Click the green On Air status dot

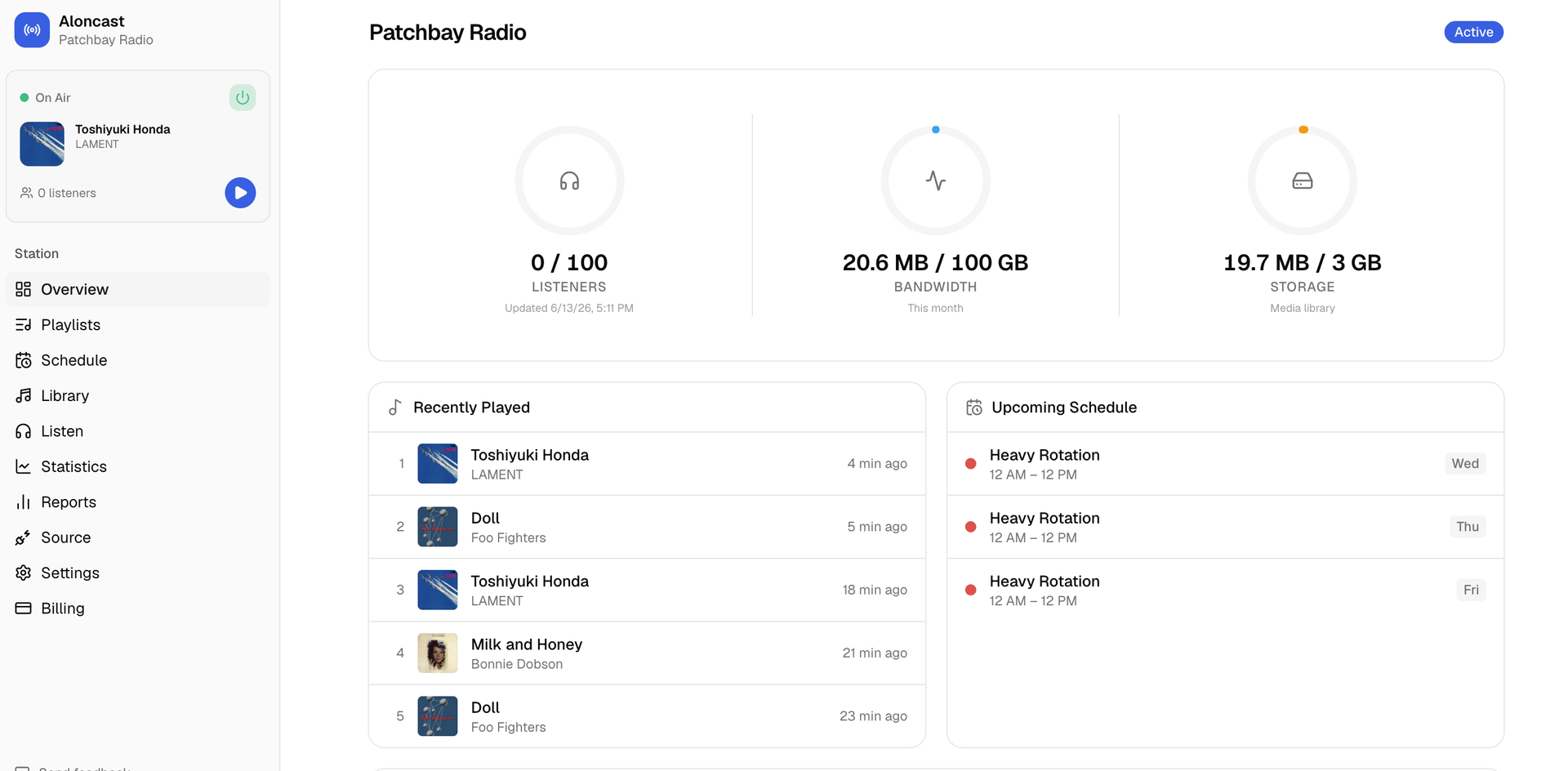pos(24,98)
